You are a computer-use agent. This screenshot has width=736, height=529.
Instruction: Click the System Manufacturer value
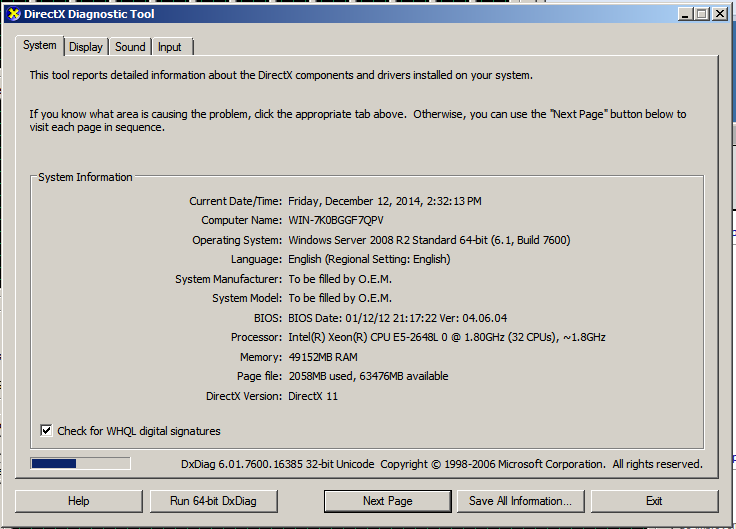(x=340, y=279)
